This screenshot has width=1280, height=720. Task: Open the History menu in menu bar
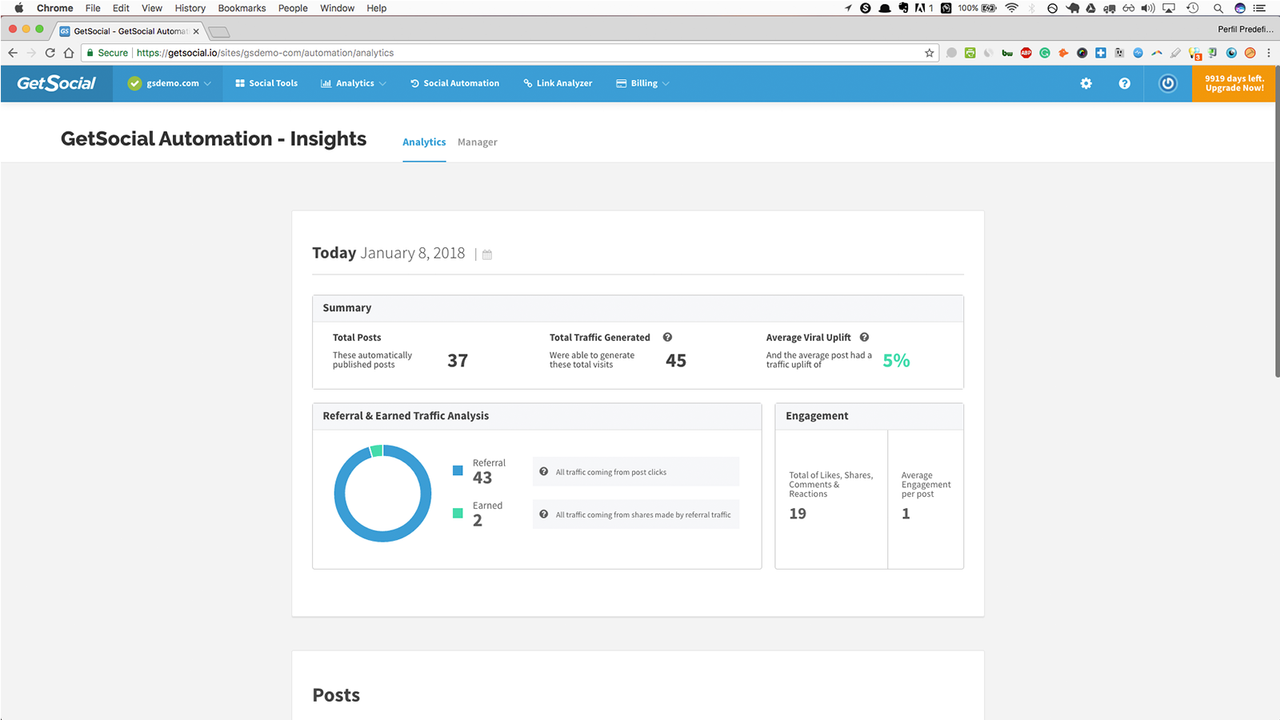coord(190,8)
